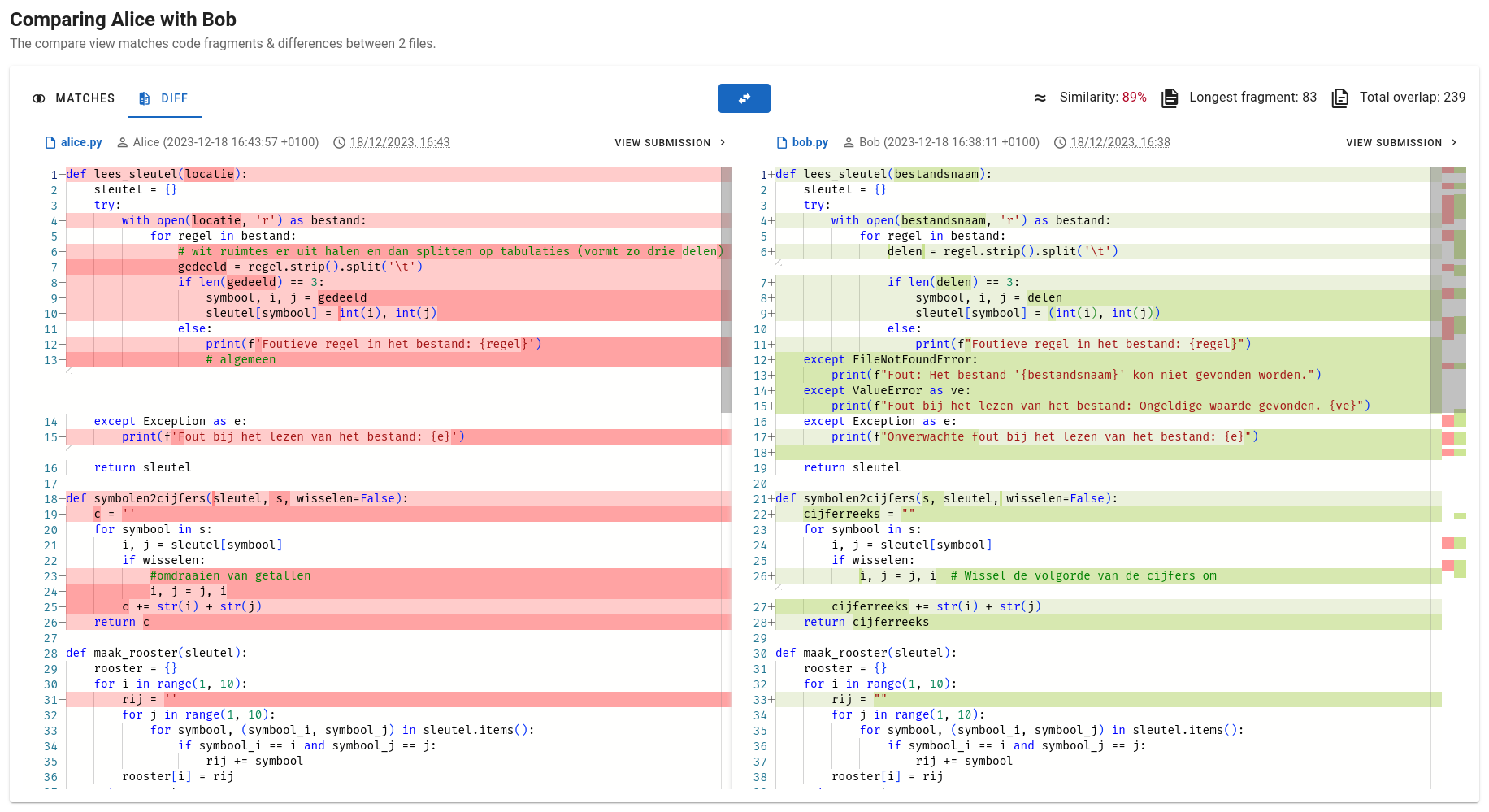Click the person icon next to Bob
Screen dimensions: 1489x812
[849, 143]
